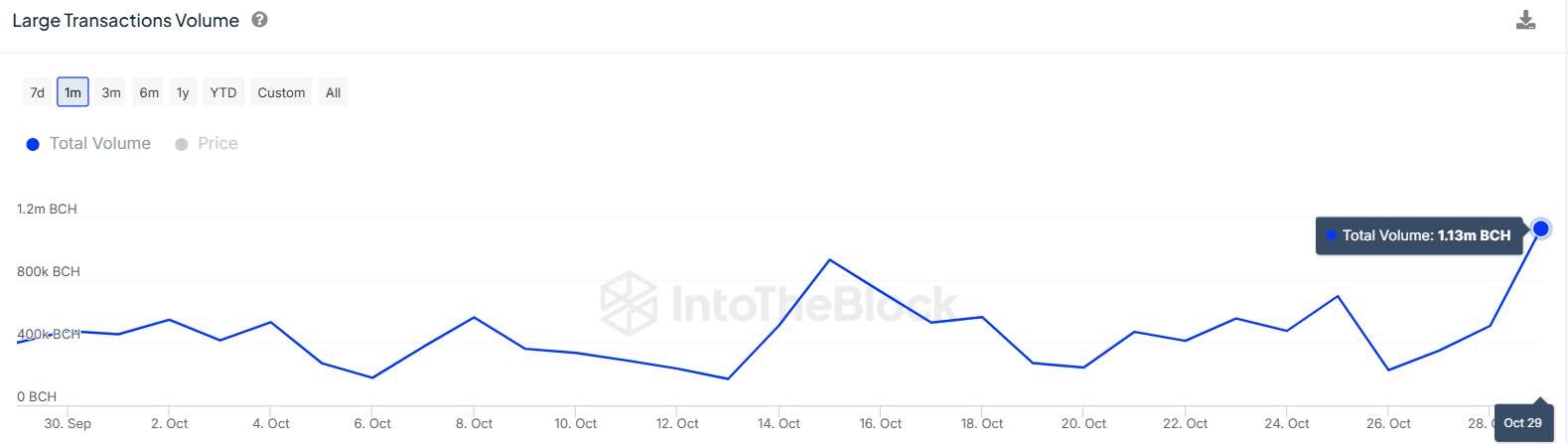Open the Custom date range
Viewport: 1568px width, 444px height.
point(281,92)
